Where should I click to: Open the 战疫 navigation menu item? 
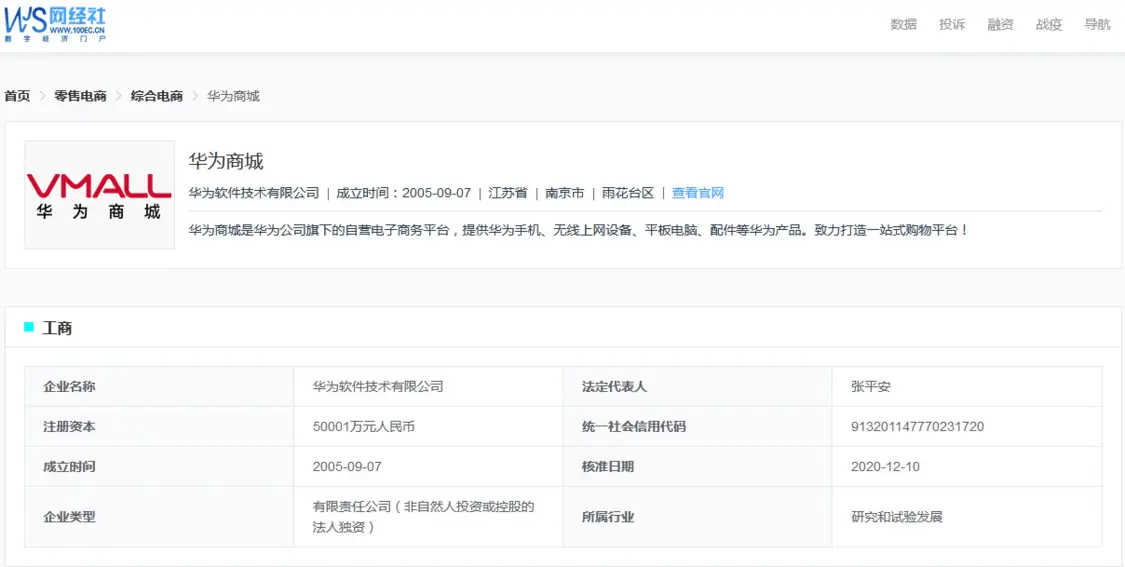pos(1048,24)
